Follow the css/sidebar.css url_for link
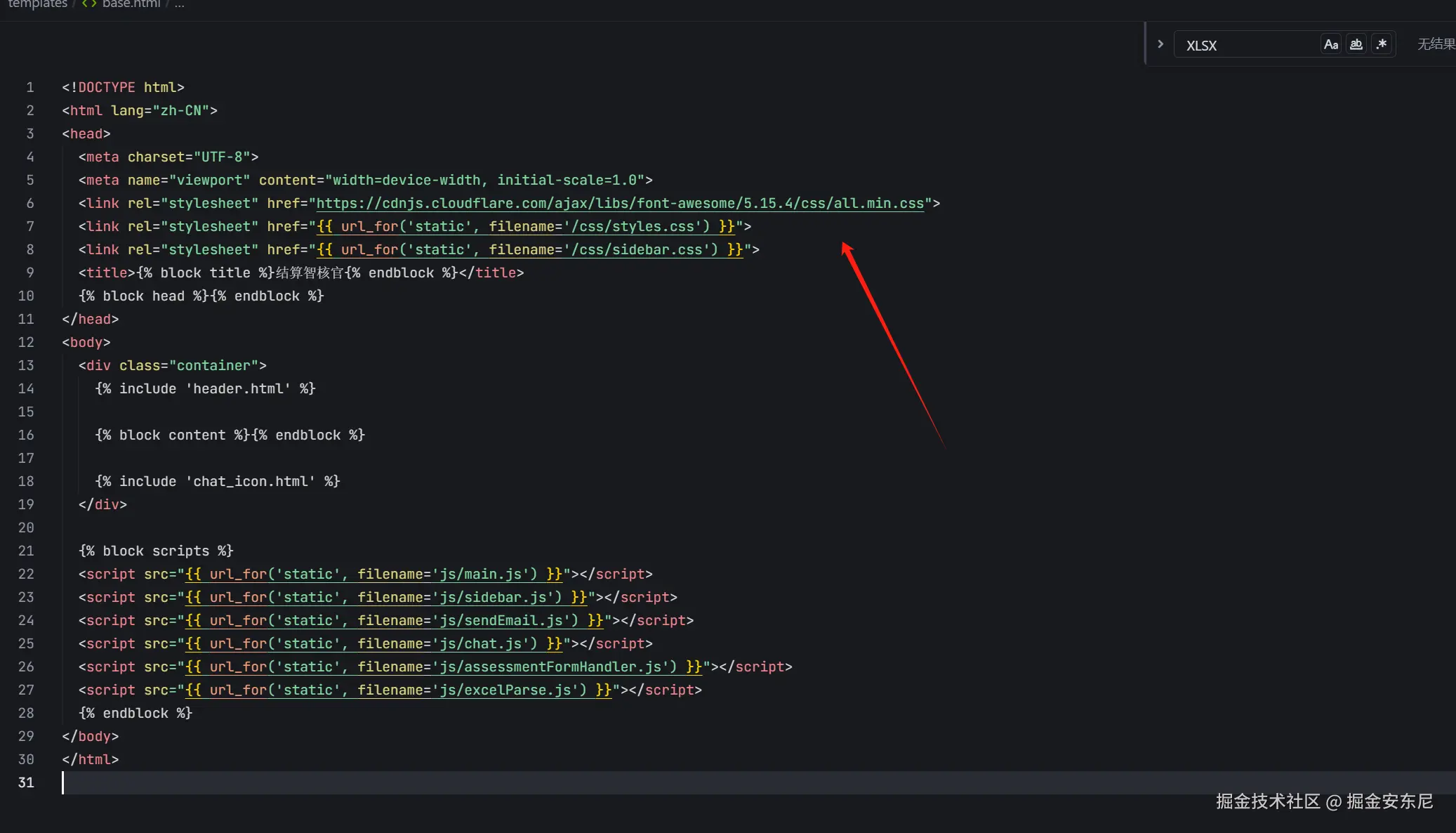The height and width of the screenshot is (833, 1456). [529, 250]
